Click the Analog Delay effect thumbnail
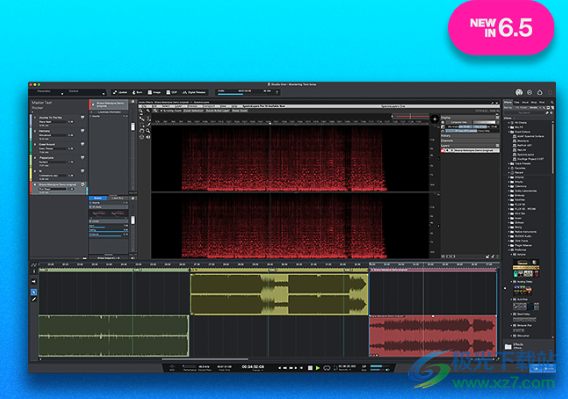This screenshot has width=568, height=399. click(522, 290)
